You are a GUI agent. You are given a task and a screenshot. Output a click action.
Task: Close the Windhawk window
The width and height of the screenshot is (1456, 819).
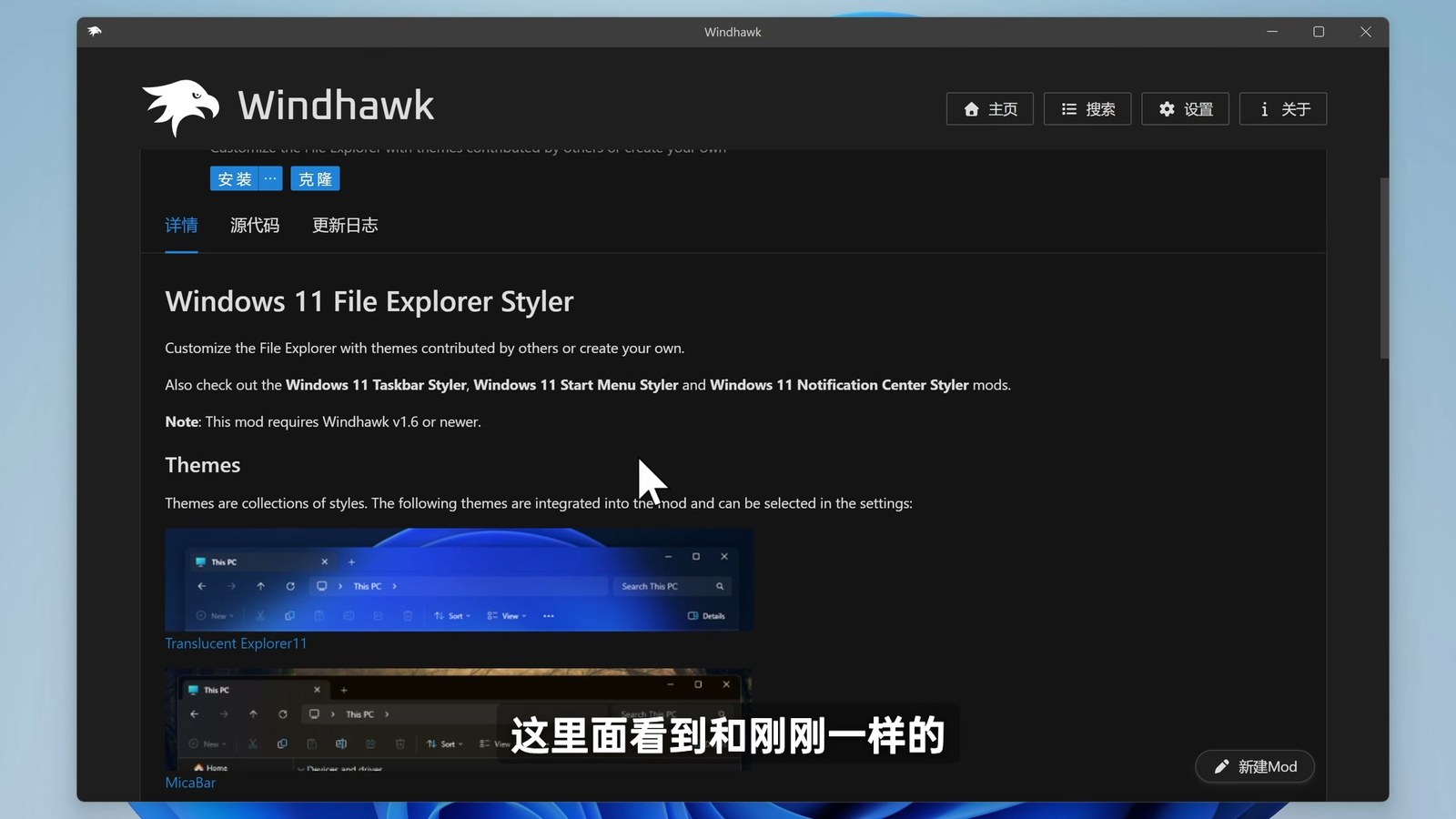[1366, 32]
